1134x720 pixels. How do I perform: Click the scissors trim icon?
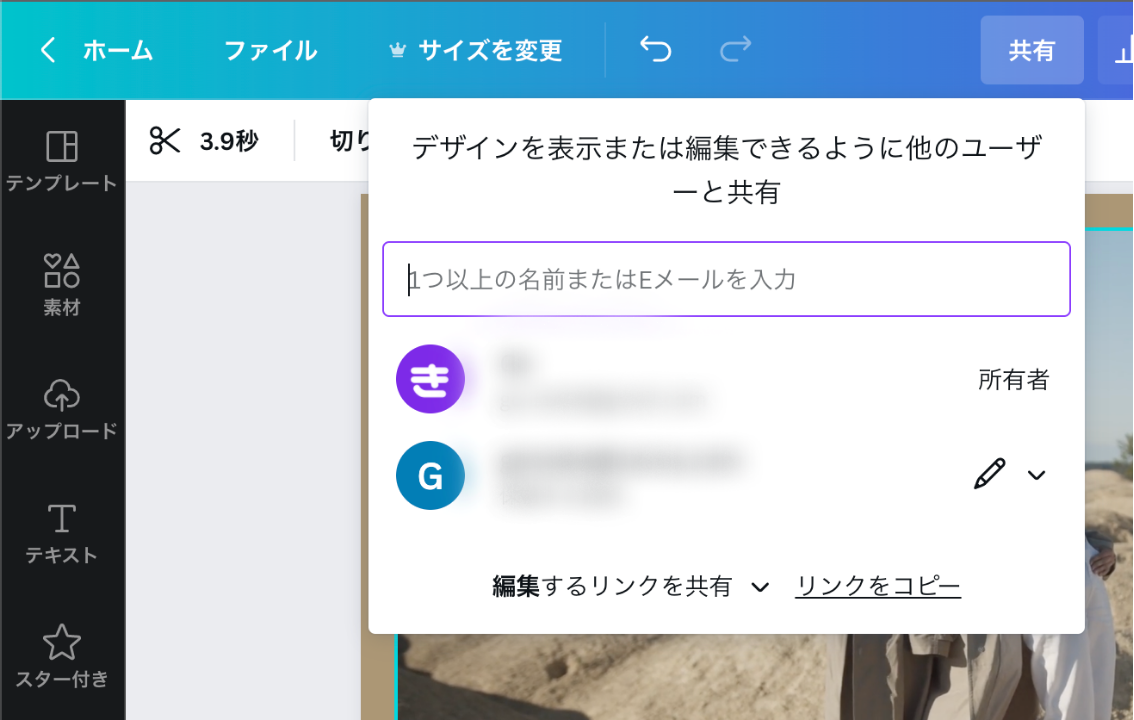tap(165, 140)
